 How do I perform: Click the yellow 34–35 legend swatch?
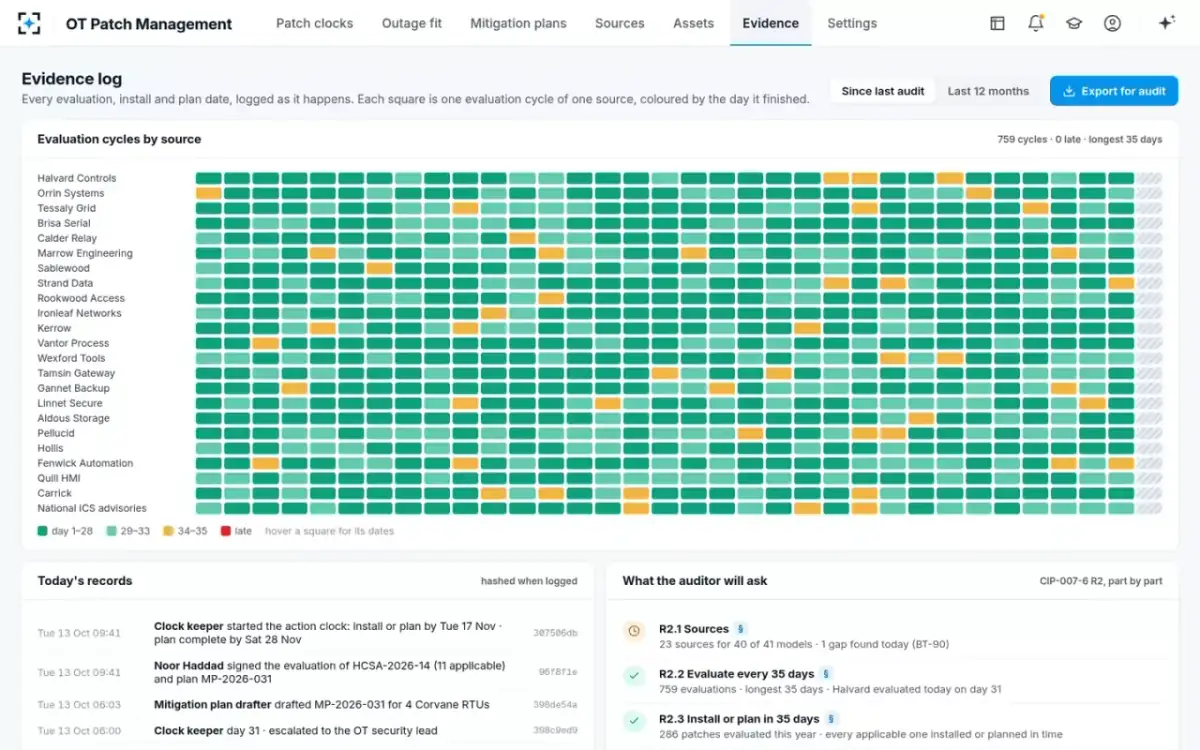pyautogui.click(x=168, y=531)
